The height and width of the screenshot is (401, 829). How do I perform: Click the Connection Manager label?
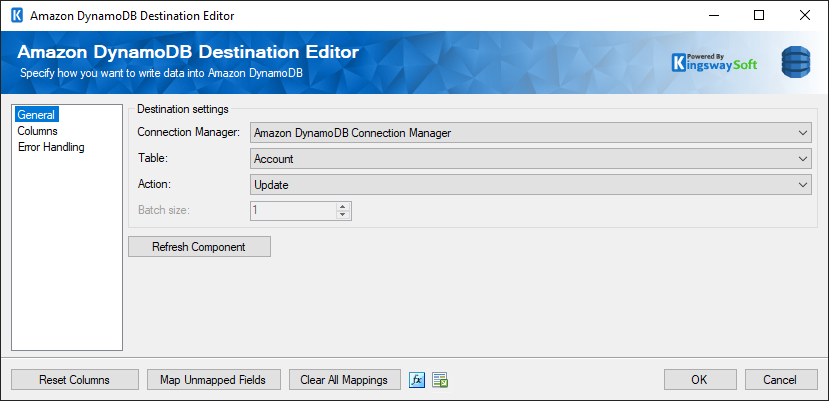click(188, 132)
